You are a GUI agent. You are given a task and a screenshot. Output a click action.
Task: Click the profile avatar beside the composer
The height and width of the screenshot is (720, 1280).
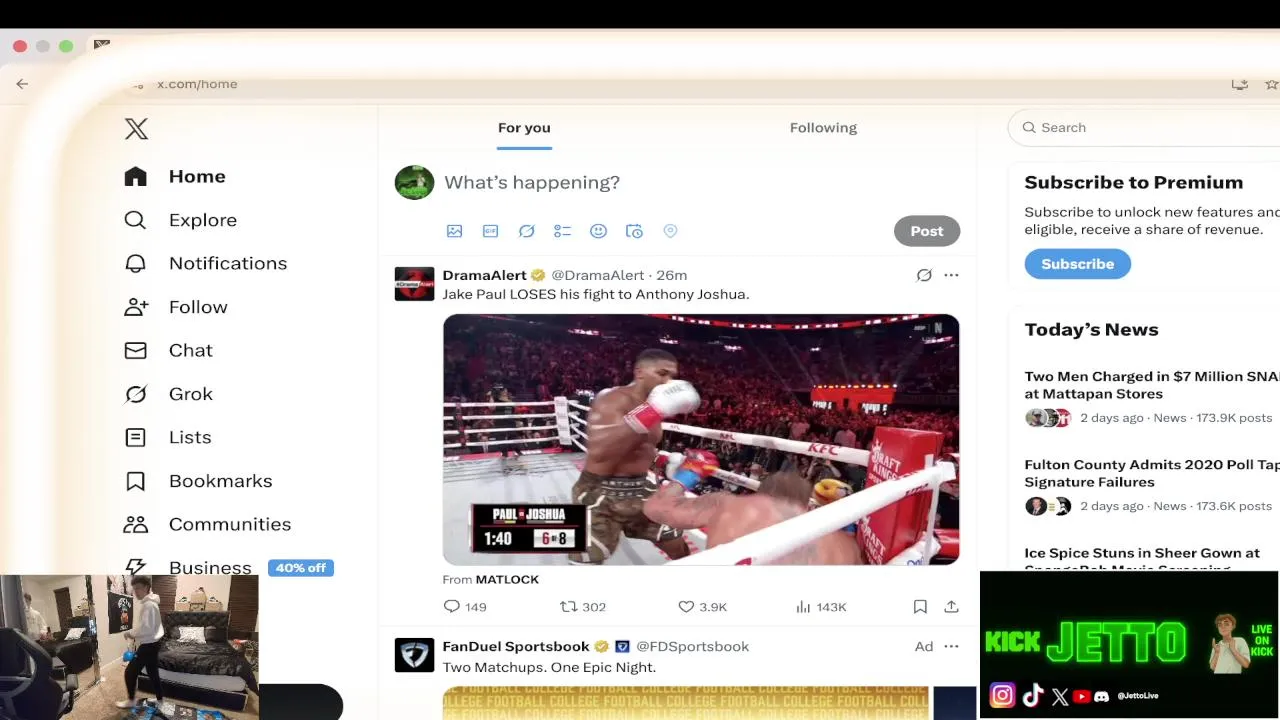click(414, 182)
